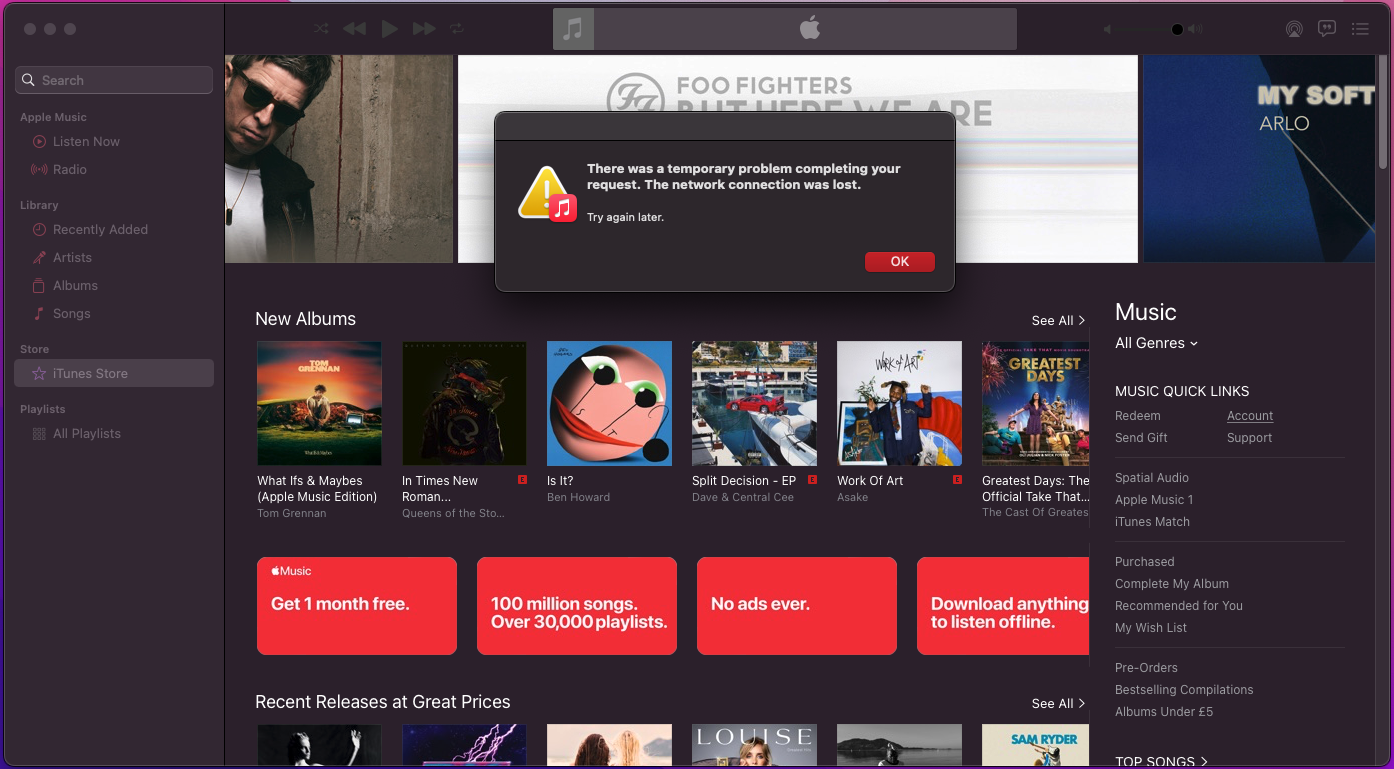Open the Albums Under £5 link

pos(1164,712)
